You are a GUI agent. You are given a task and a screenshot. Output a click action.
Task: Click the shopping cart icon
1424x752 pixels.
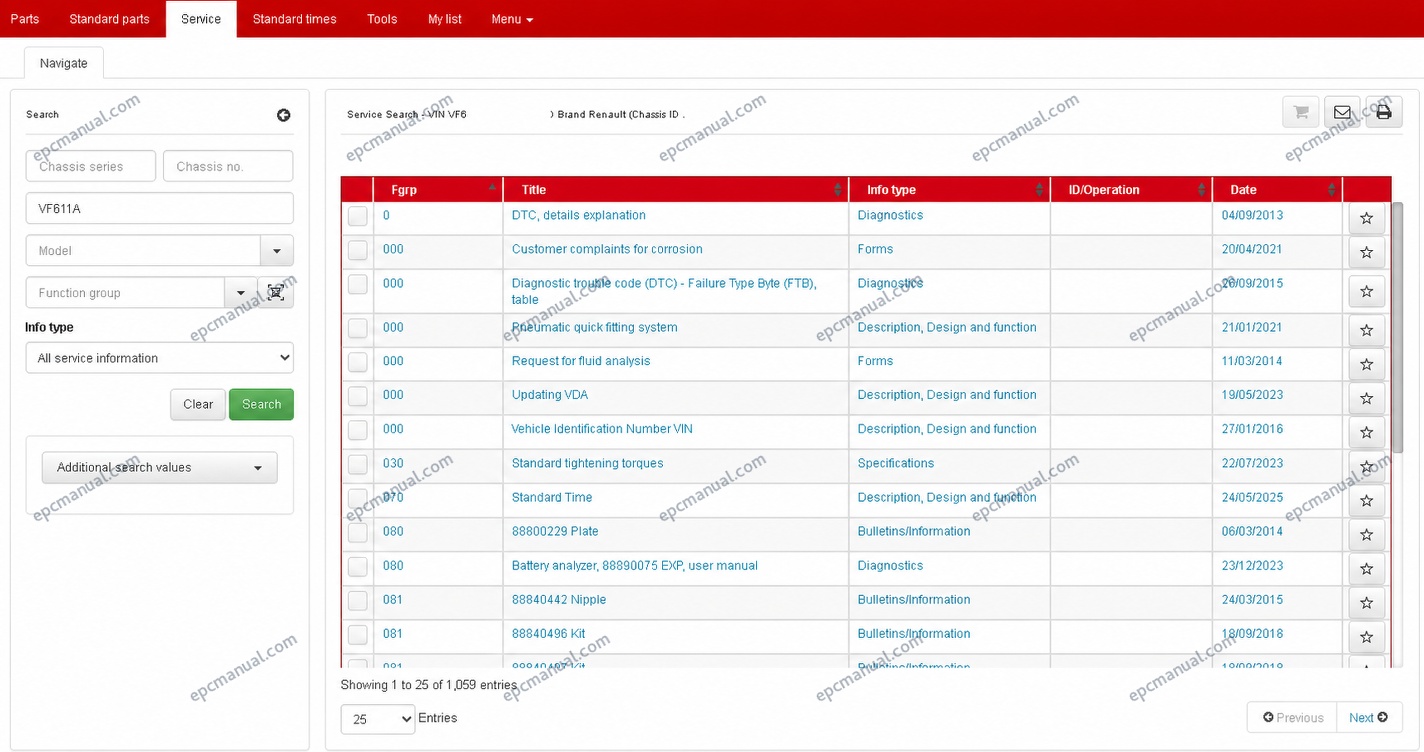click(1301, 112)
